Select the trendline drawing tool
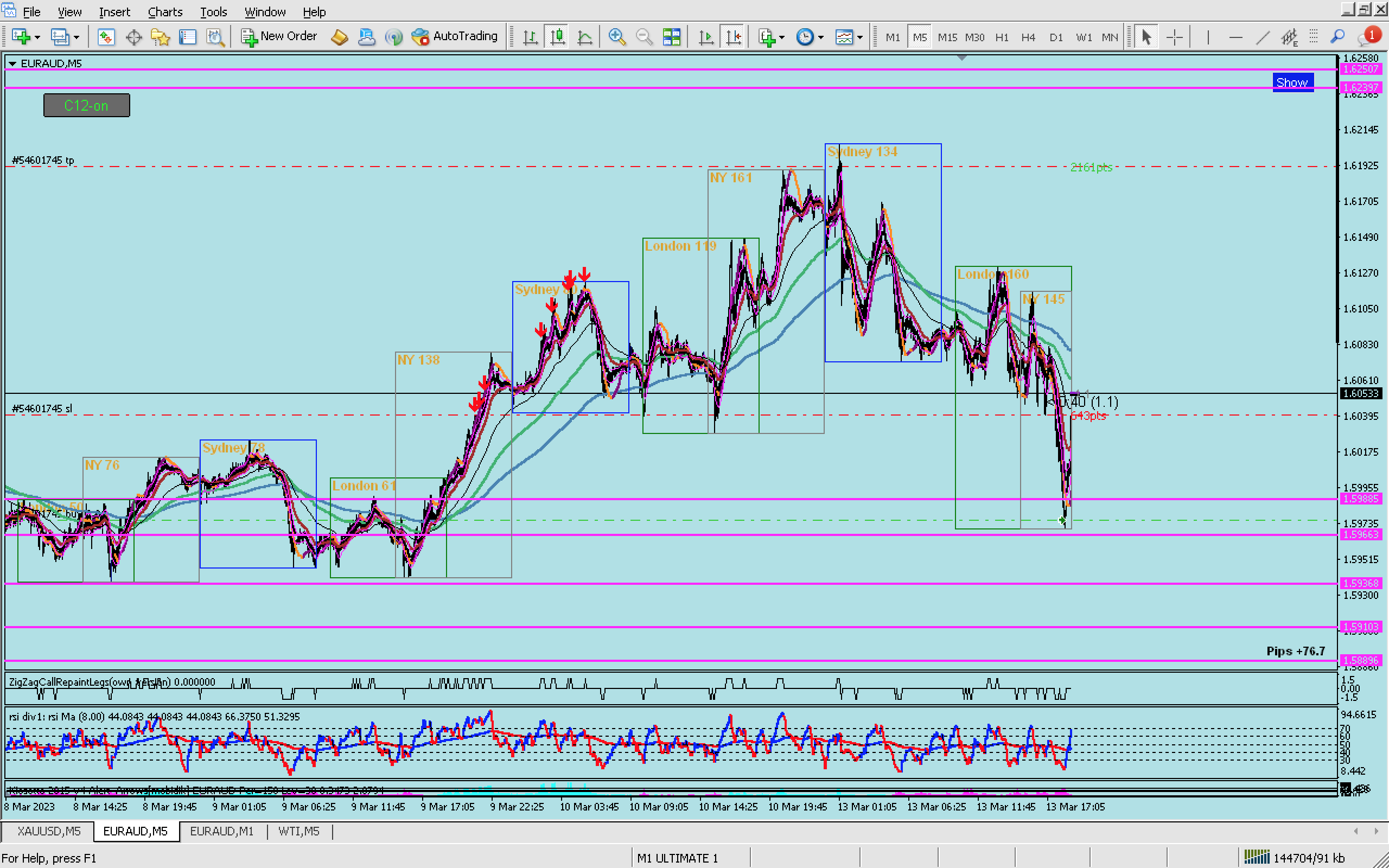Screen dimensions: 1389x868 [1262, 37]
